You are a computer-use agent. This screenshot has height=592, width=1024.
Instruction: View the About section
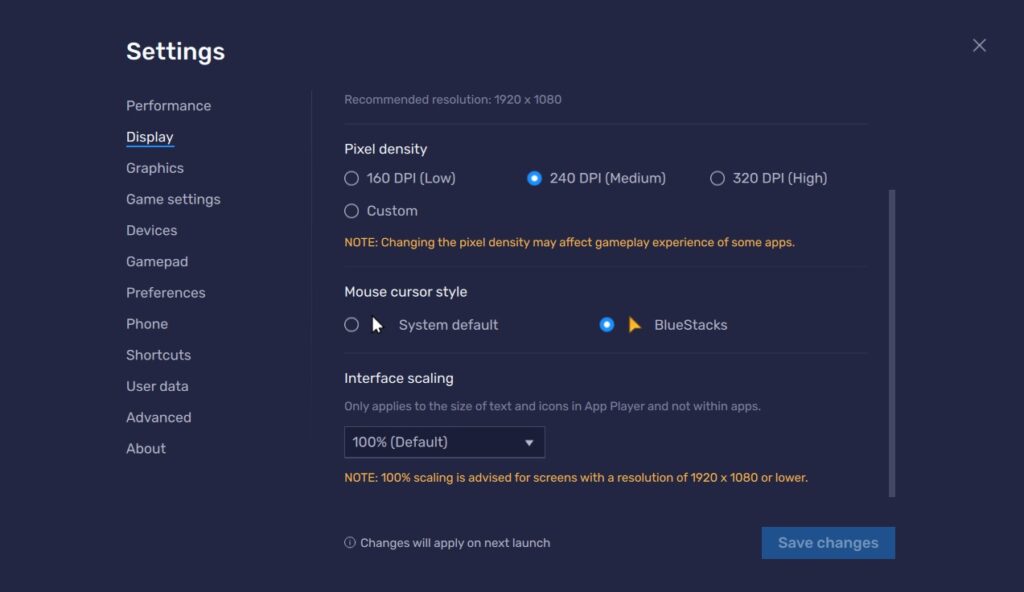[x=146, y=448]
